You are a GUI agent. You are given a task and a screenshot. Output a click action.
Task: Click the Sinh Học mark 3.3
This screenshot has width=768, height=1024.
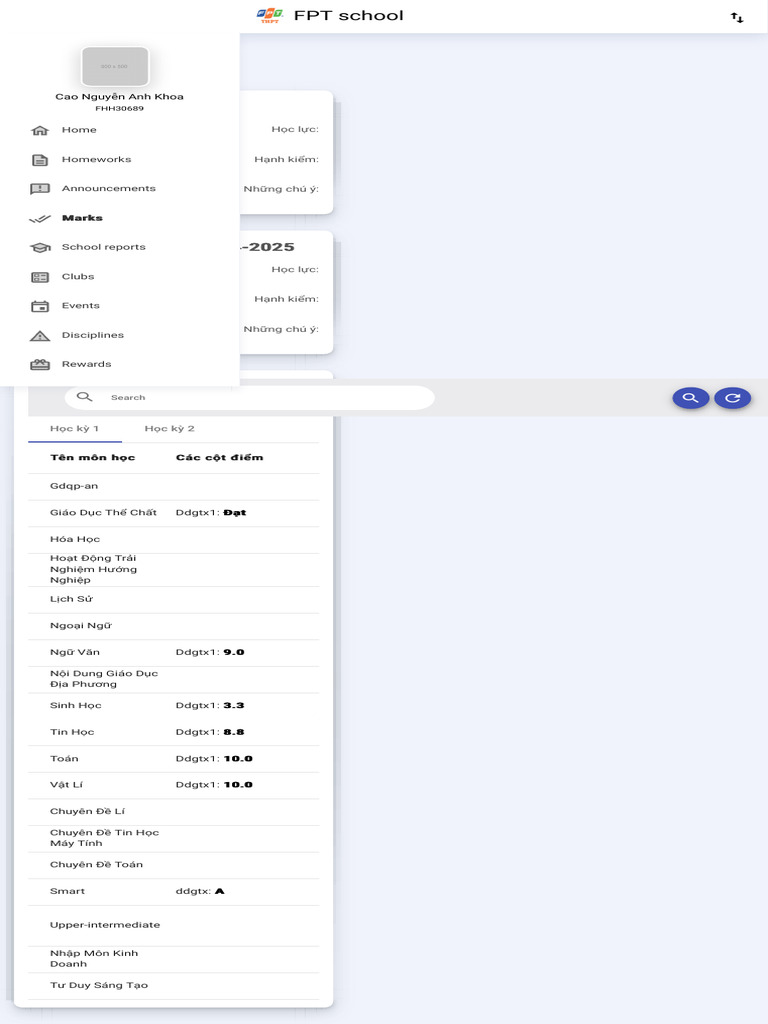click(234, 706)
